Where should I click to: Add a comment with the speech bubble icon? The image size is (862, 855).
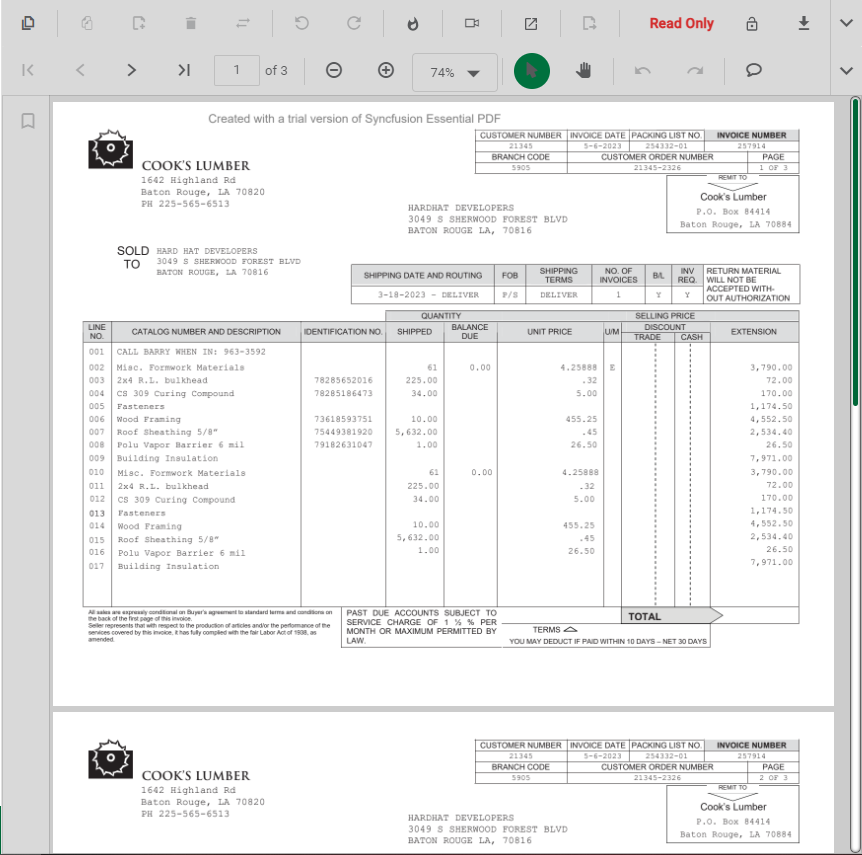(x=754, y=70)
